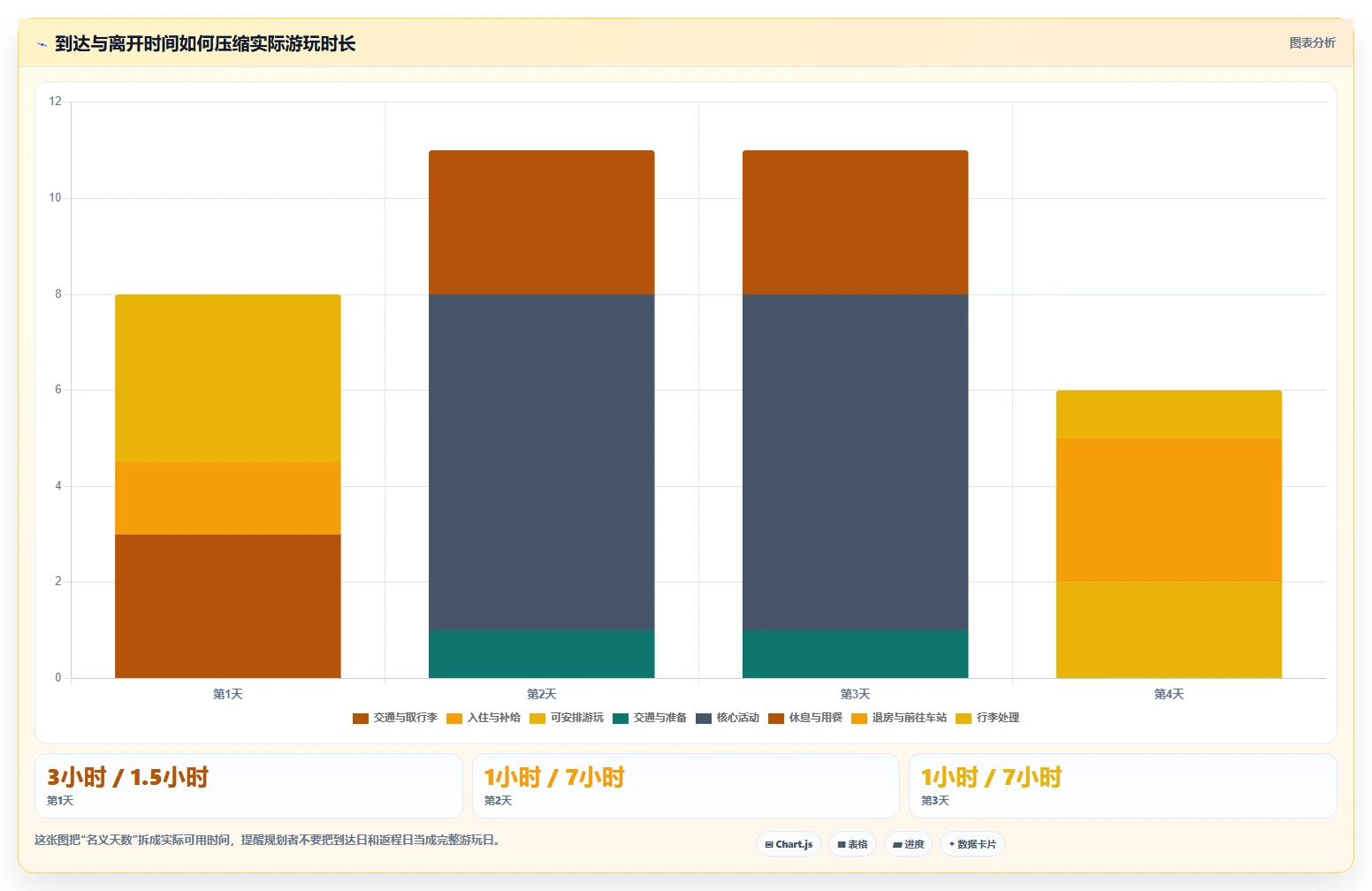Click the orange 退房与前往车站 segment of 第4天 bar

(1169, 510)
